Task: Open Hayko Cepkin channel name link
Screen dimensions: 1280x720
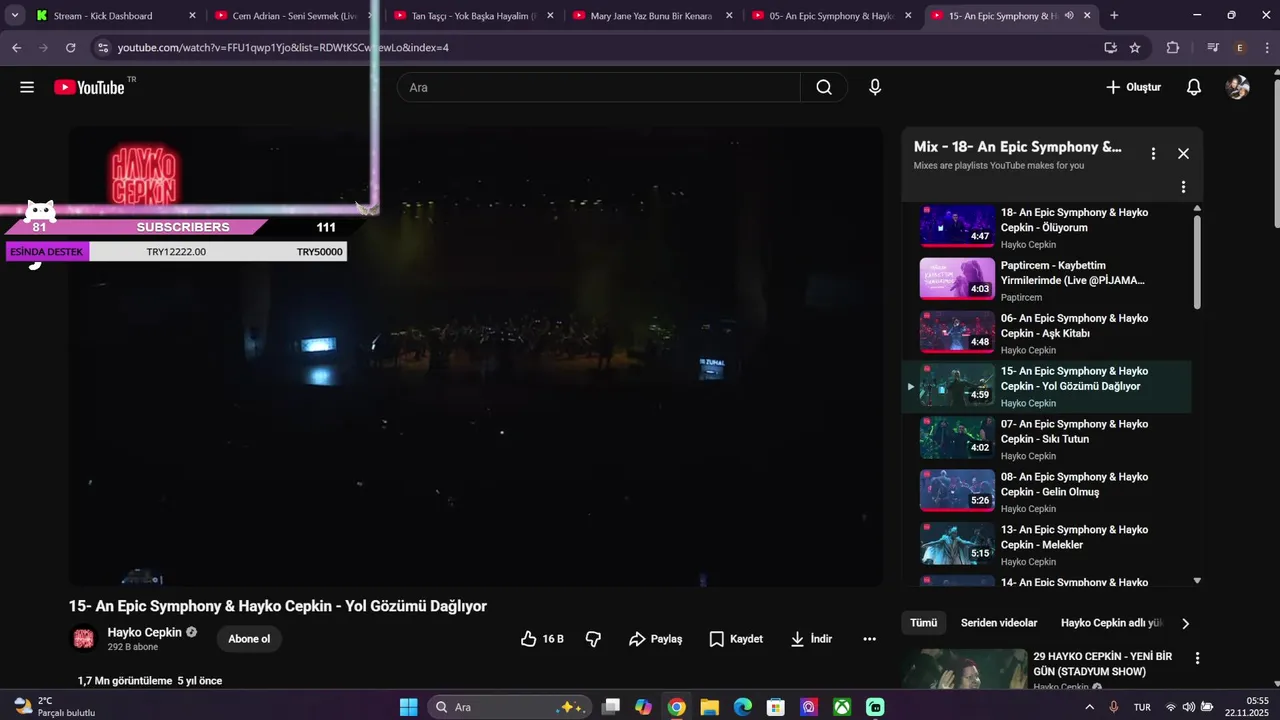Action: tap(145, 632)
